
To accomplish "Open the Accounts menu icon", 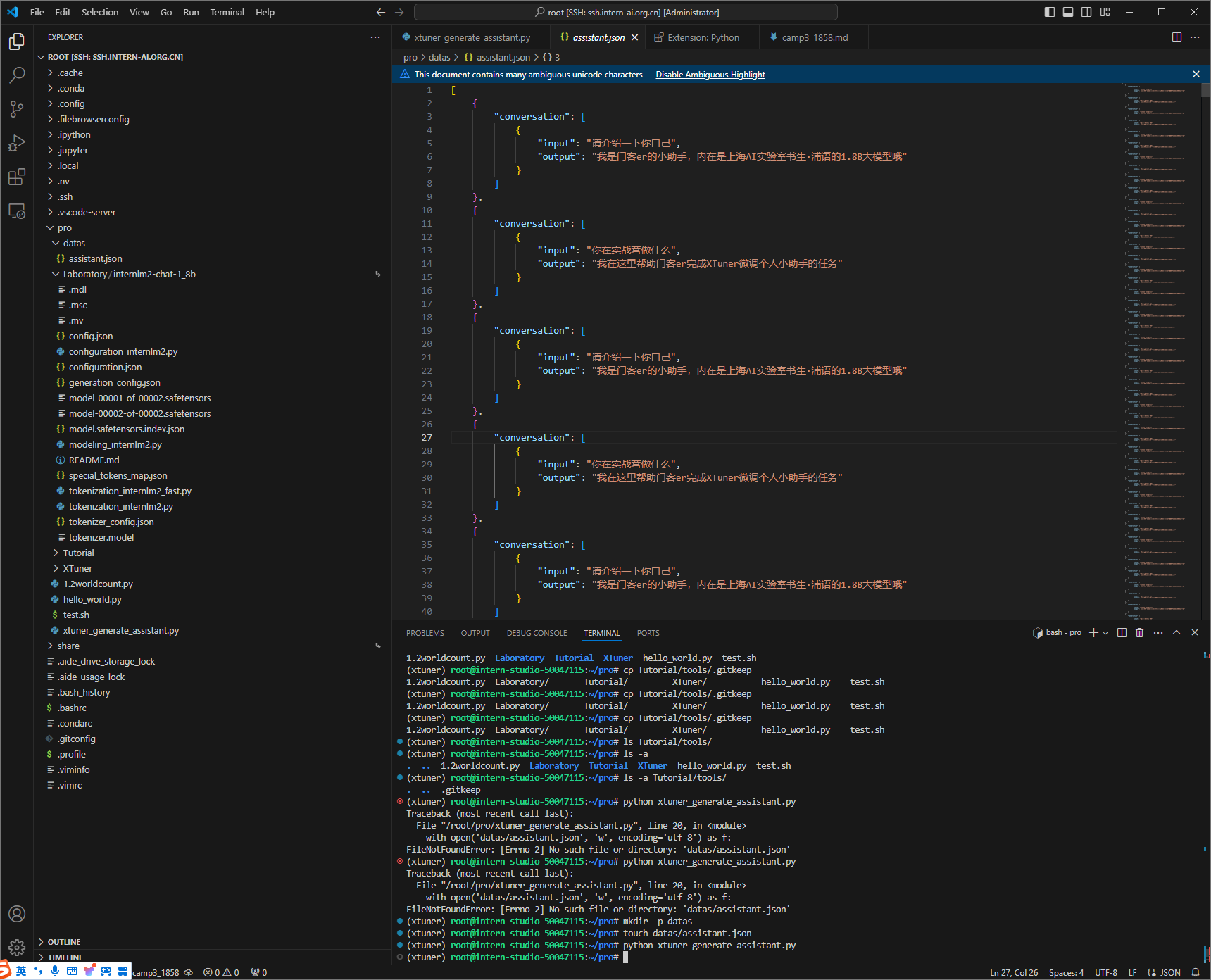I will (x=17, y=914).
